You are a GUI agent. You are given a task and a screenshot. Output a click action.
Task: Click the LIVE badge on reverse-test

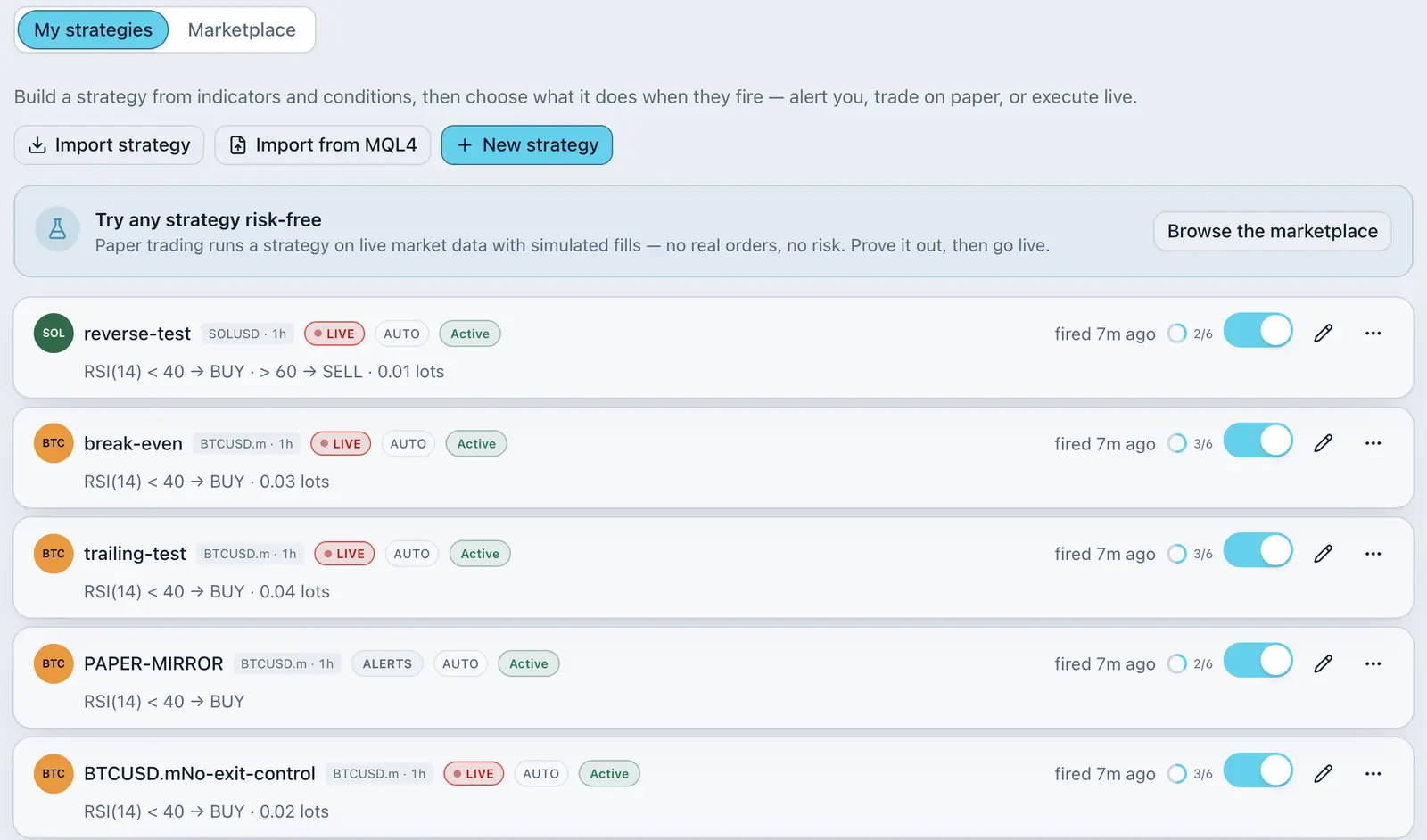click(334, 334)
